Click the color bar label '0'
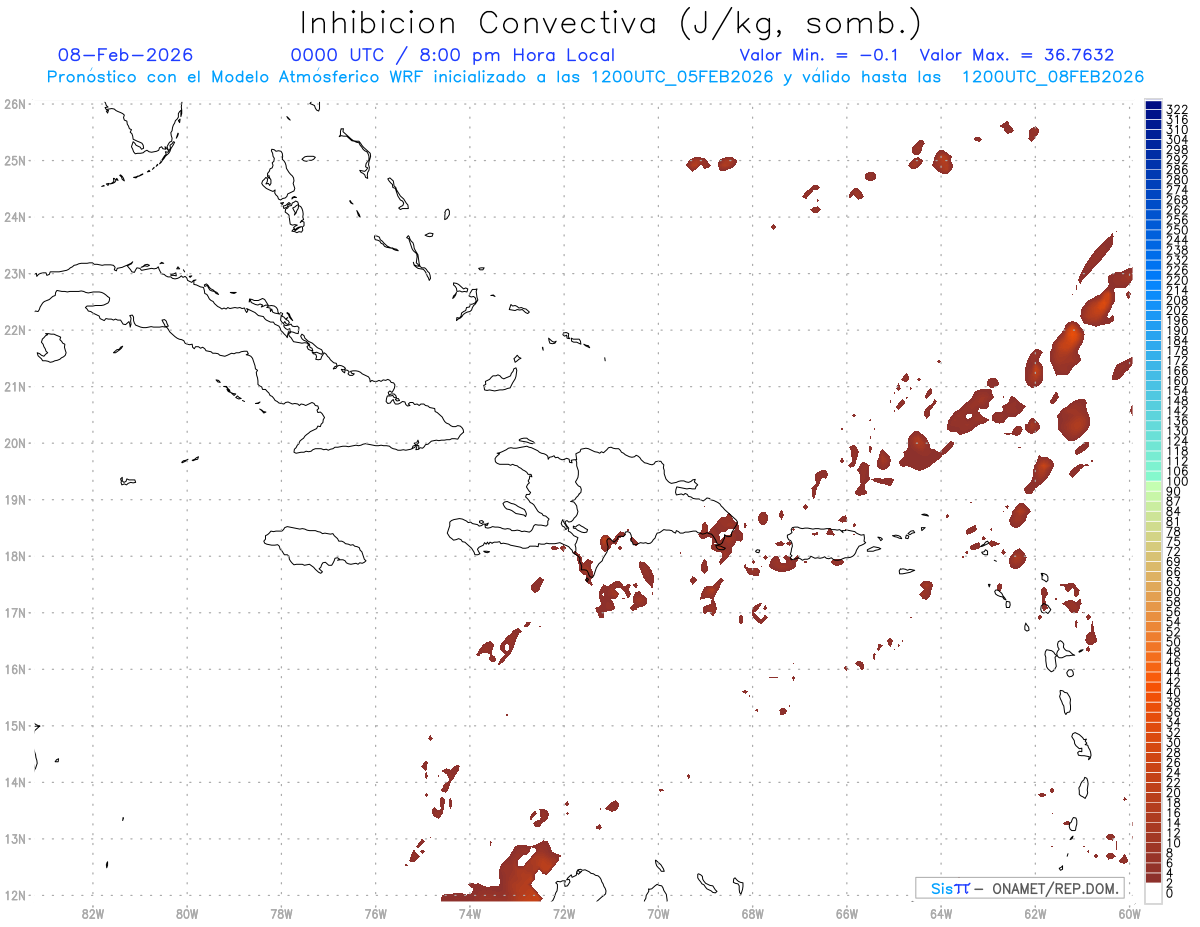 (1170, 893)
